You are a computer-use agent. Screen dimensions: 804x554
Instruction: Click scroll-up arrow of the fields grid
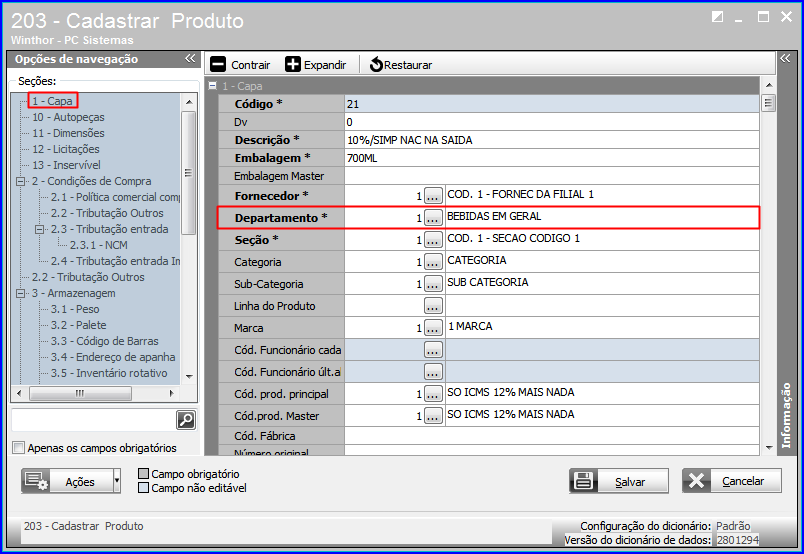point(769,85)
